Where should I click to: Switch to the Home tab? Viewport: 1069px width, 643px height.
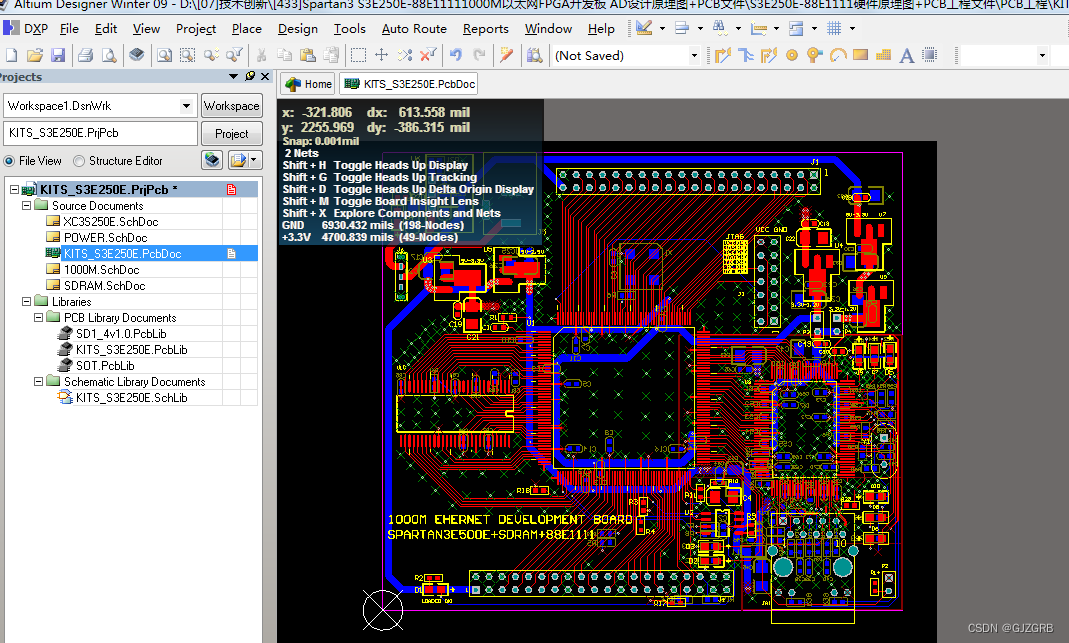point(308,84)
